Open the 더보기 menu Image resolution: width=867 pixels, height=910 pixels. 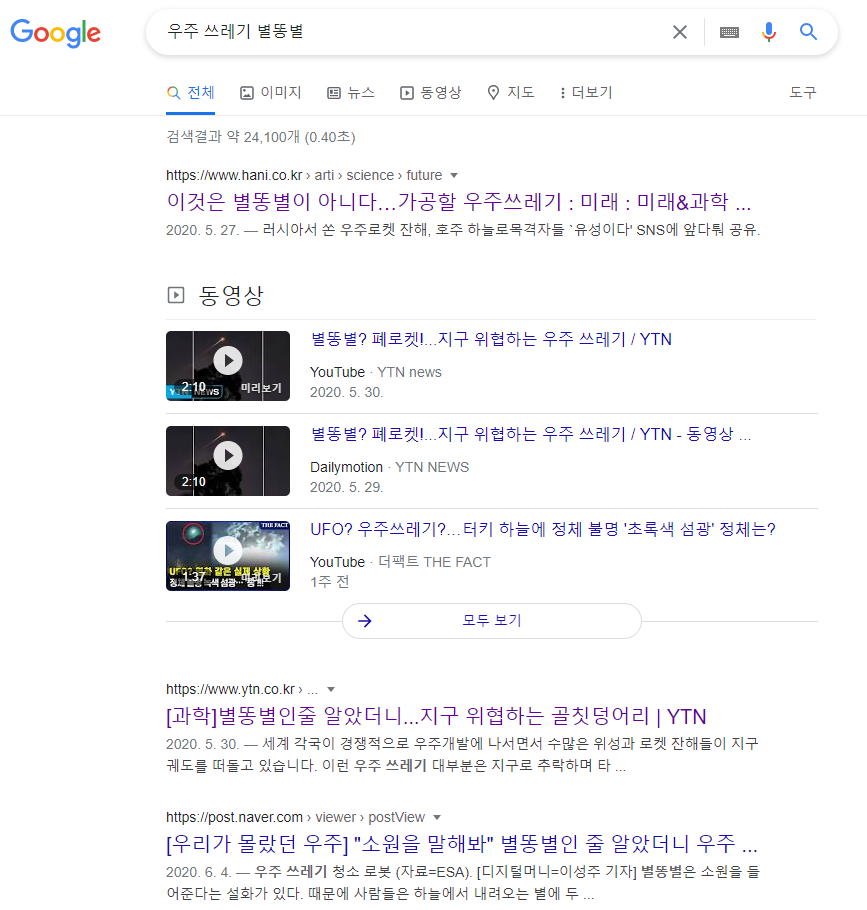tap(586, 92)
